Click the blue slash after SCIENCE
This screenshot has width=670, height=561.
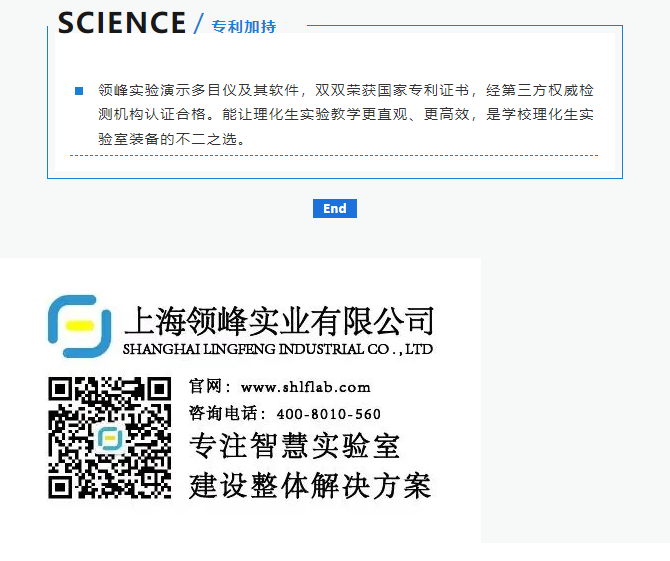(198, 23)
